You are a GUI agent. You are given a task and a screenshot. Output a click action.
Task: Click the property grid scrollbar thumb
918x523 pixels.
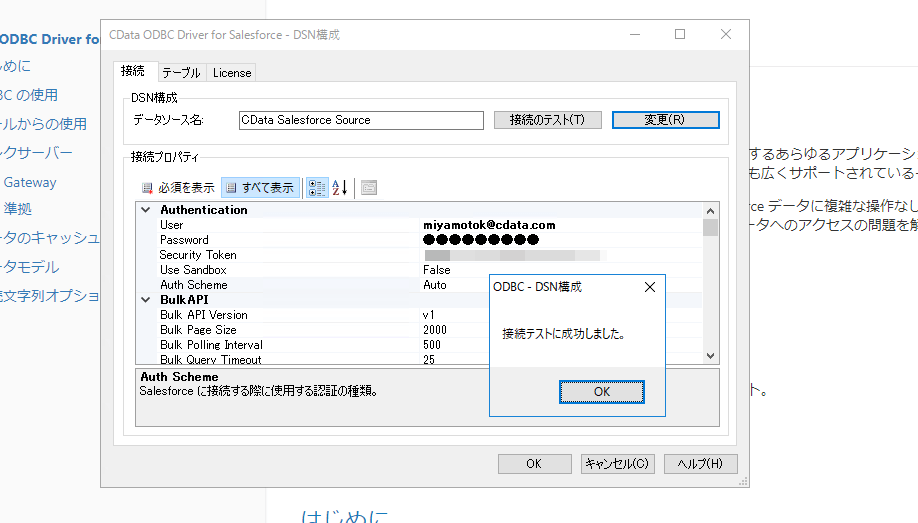click(710, 227)
